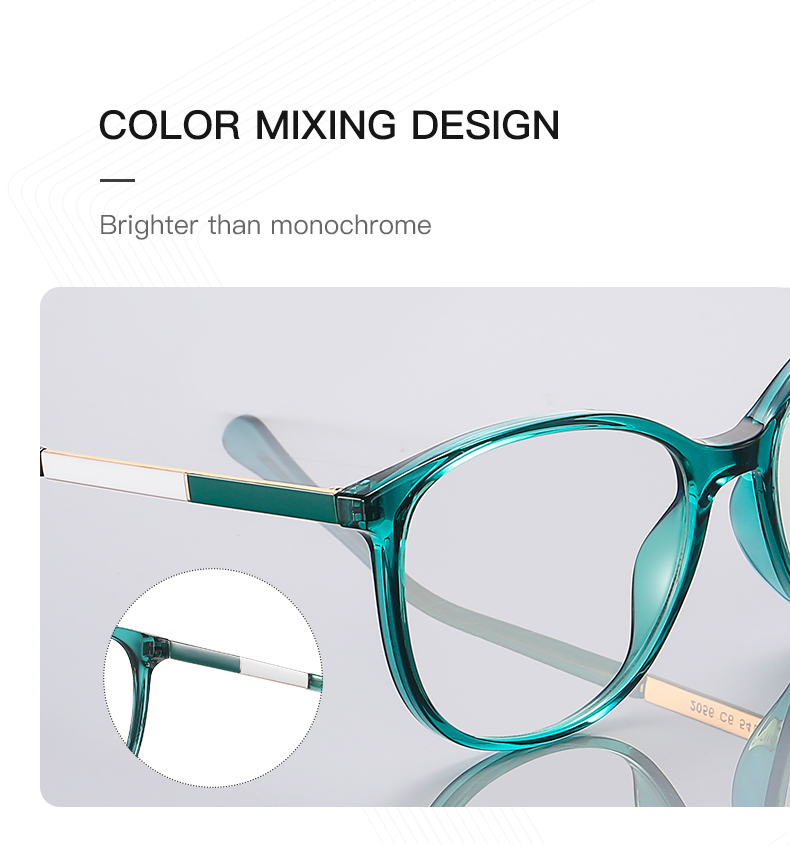Click the hinge shown in the circular inset
790x845 pixels.
point(155,646)
